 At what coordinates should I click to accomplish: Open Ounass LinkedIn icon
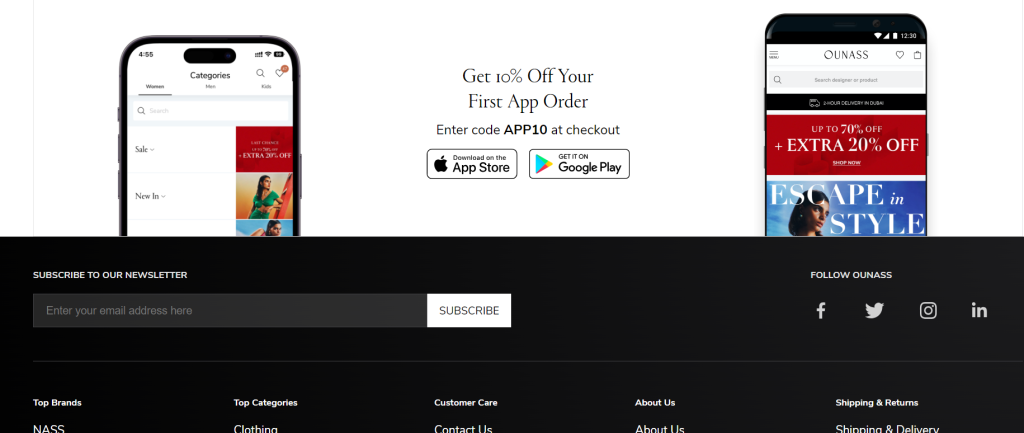coord(979,310)
